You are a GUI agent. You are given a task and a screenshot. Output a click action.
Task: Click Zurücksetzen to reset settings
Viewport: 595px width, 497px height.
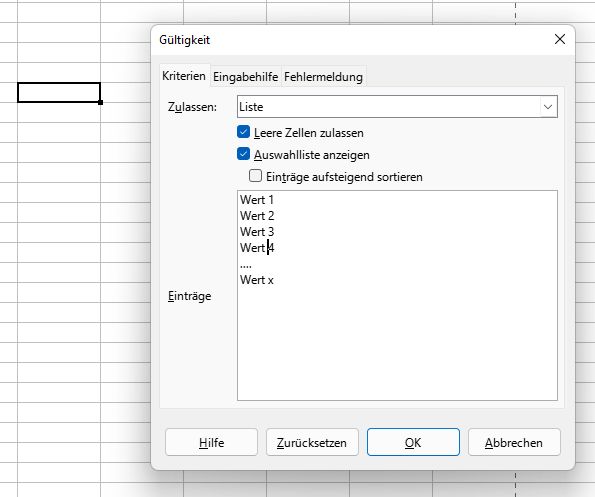click(312, 442)
